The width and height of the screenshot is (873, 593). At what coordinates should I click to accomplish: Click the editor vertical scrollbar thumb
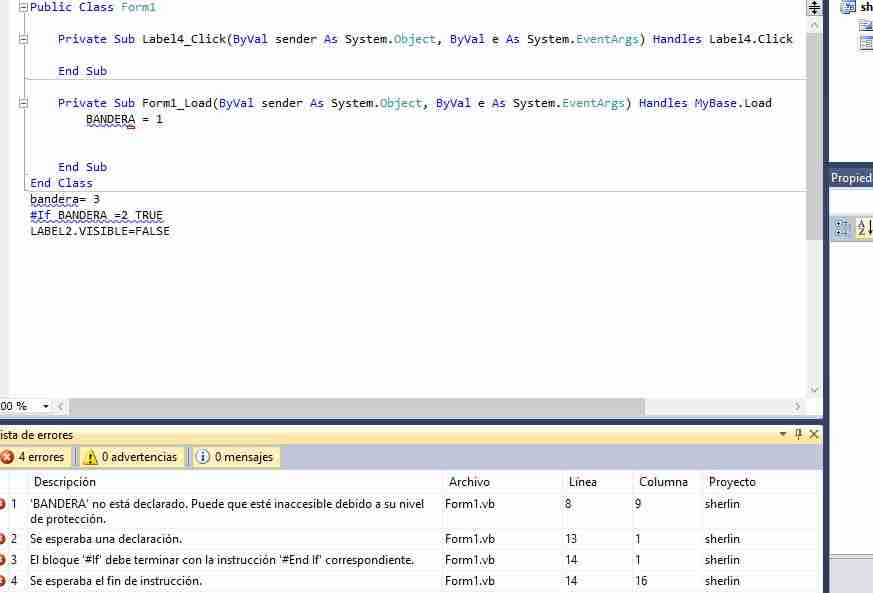click(x=814, y=135)
